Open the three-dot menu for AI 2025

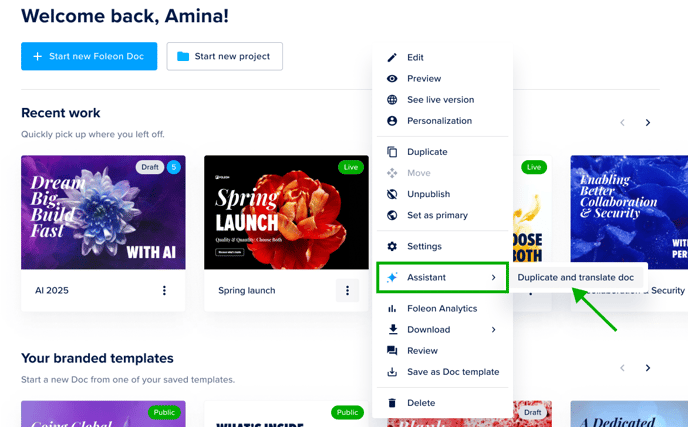164,291
